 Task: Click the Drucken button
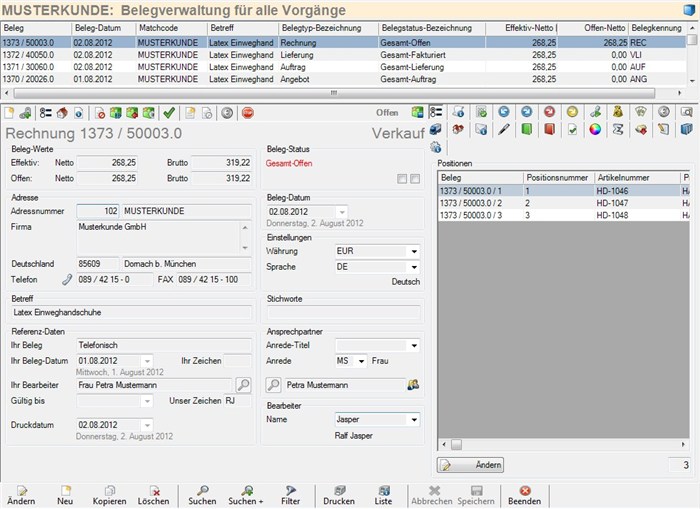point(339,496)
